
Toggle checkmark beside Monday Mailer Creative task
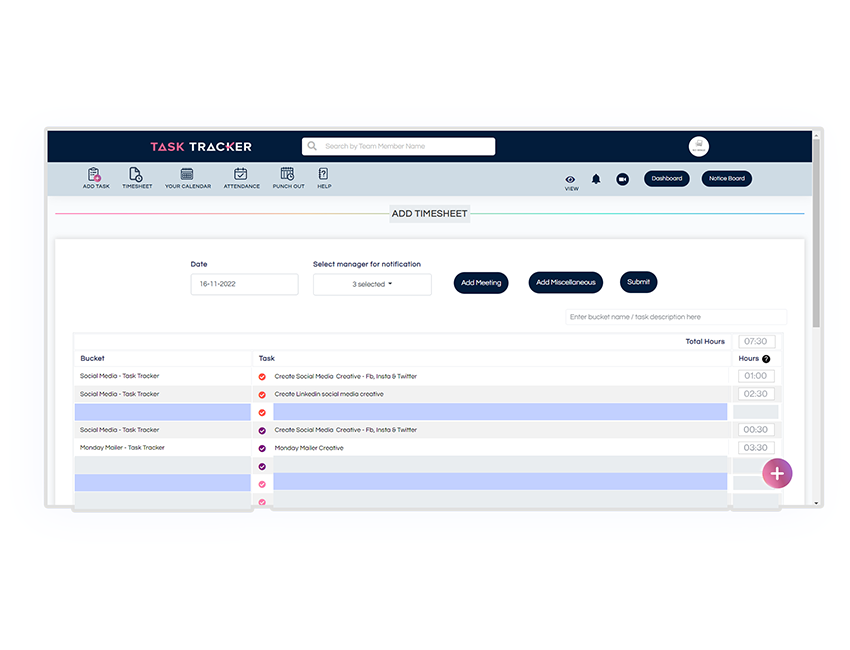[x=262, y=448]
